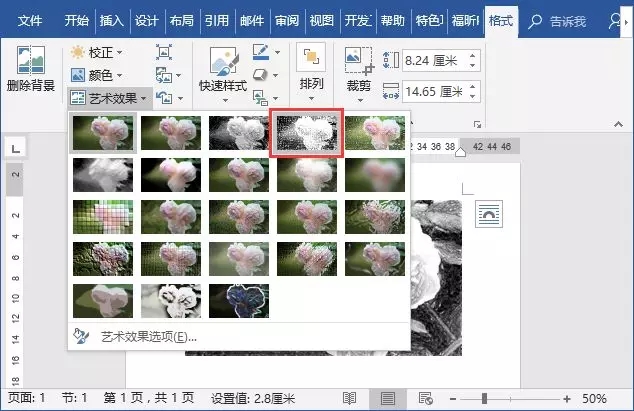Screen dimensions: 634x411
Task: Select the plastic-wrap textured effect, fourth row first
Action: pos(103,259)
